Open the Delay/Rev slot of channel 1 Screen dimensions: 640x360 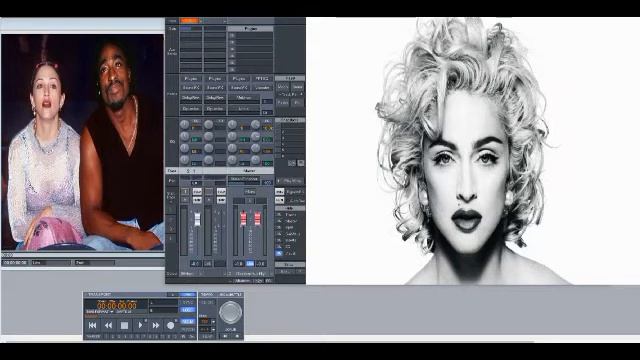(191, 98)
